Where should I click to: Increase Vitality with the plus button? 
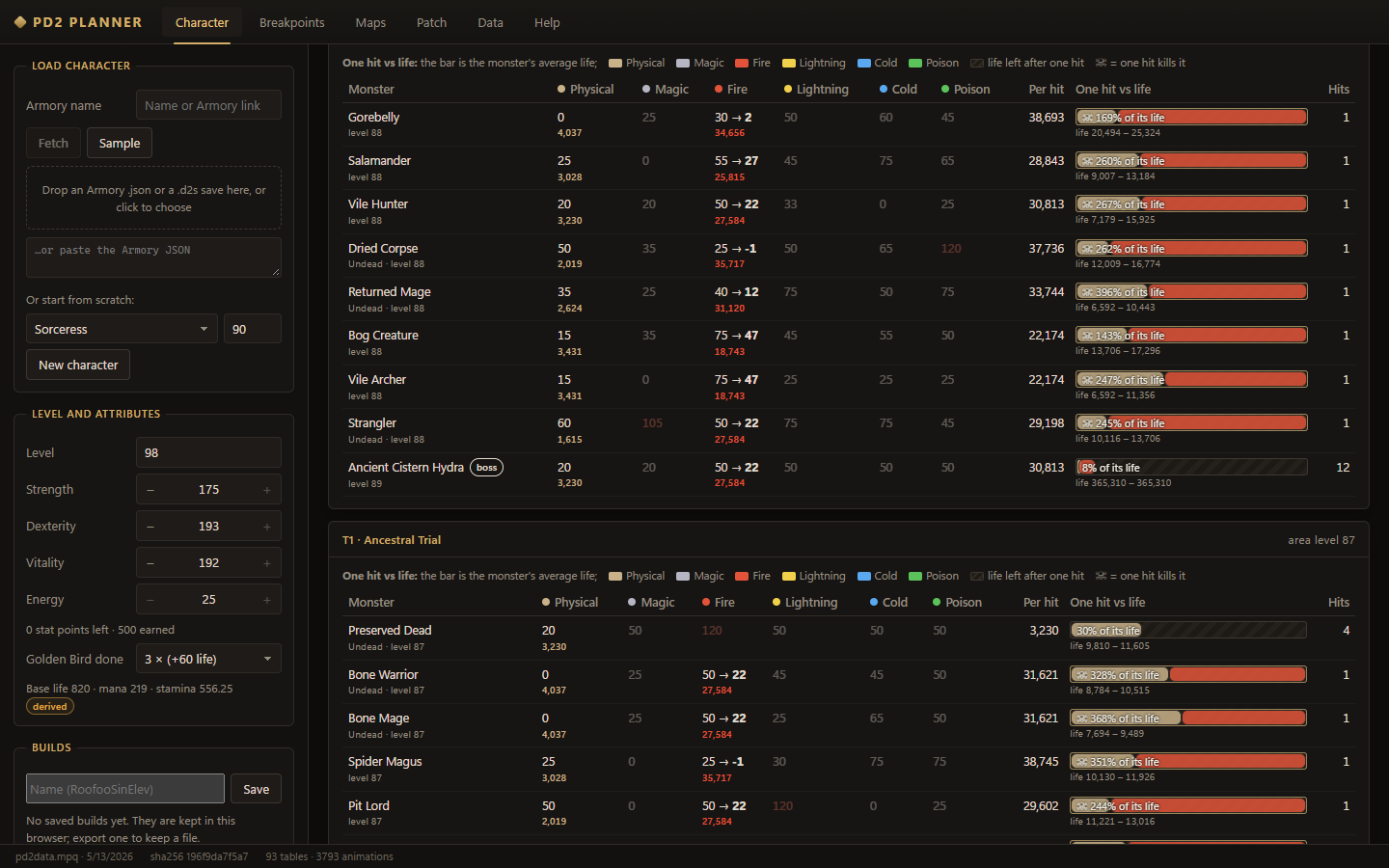(x=267, y=563)
